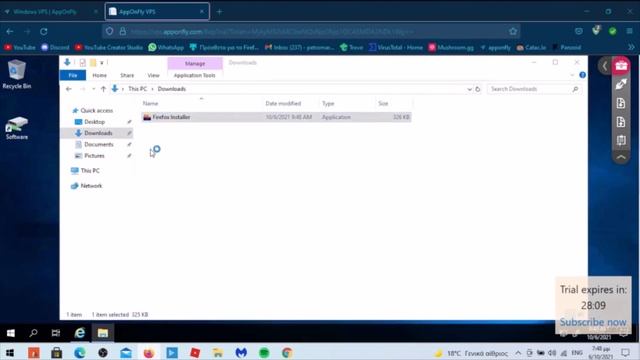Open a new browser tab
The width and height of the screenshot is (640, 360).
coord(220,12)
